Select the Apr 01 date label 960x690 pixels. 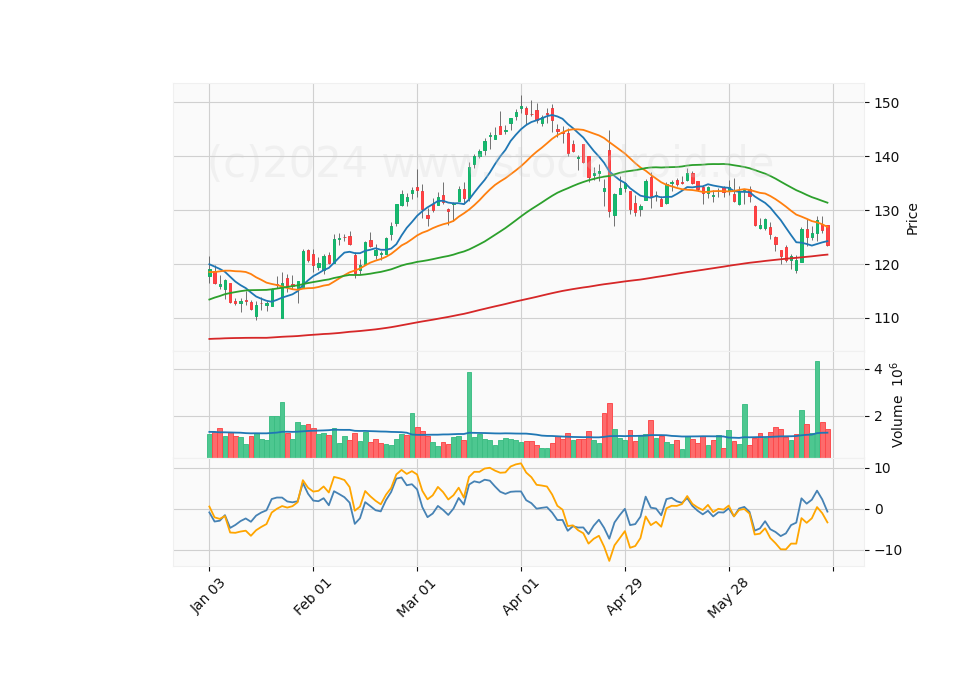point(520,596)
